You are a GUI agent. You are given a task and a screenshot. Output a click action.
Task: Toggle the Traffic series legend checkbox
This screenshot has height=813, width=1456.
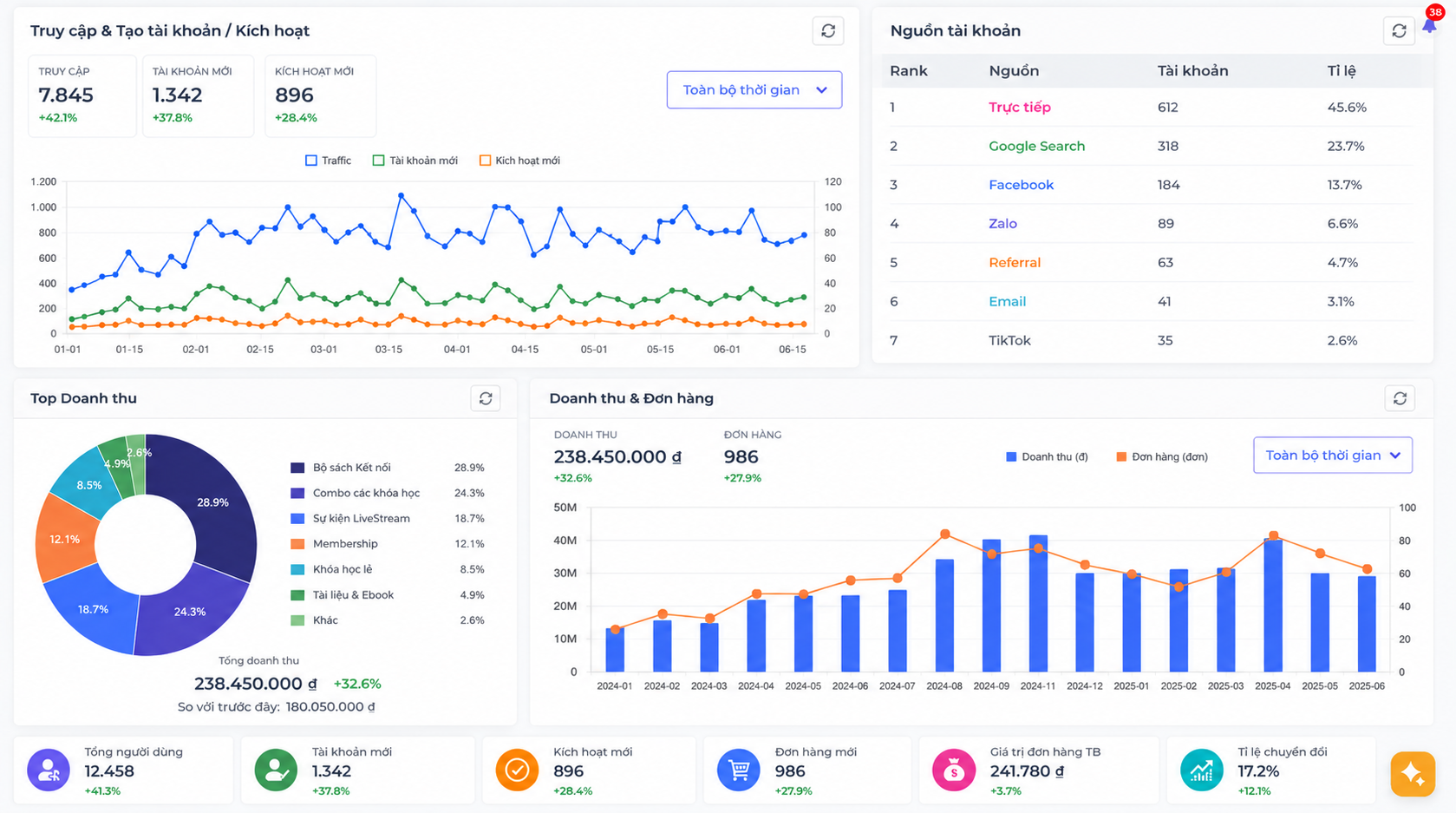pos(311,161)
